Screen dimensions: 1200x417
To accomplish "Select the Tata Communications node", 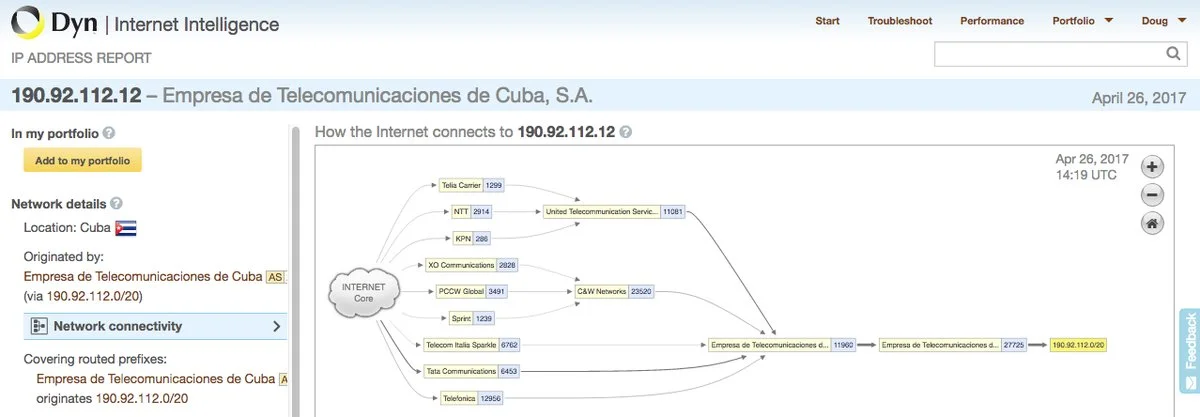I will pos(472,371).
